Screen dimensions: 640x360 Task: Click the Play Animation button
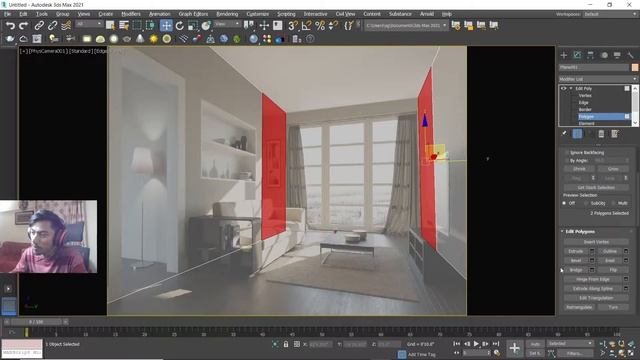point(476,344)
